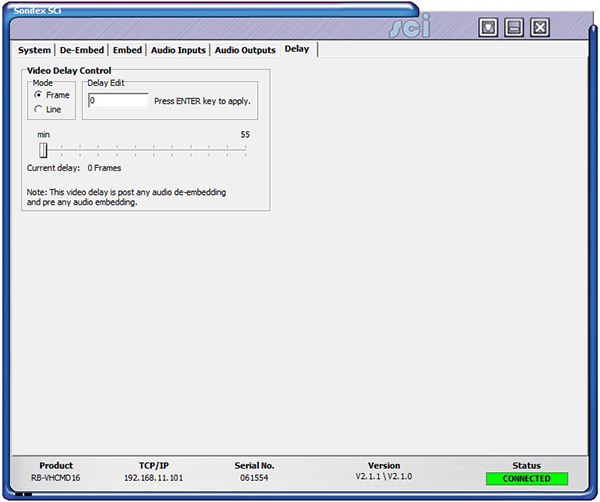The width and height of the screenshot is (600, 502).
Task: Click the Delay Edit input field
Action: [118, 101]
